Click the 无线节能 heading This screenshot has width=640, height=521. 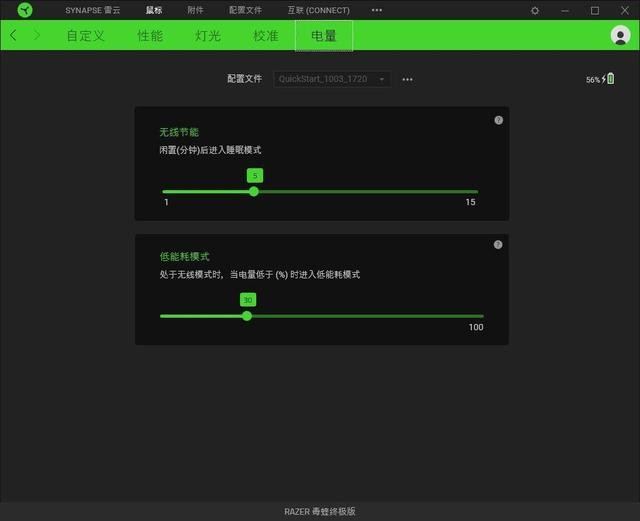[179, 132]
